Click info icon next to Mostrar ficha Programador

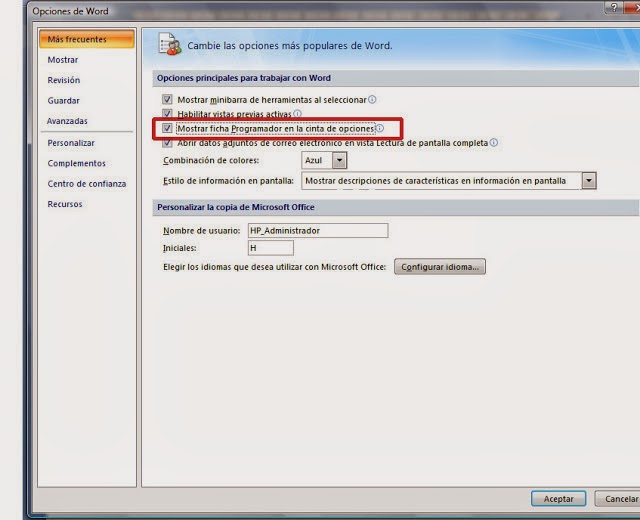(380, 128)
